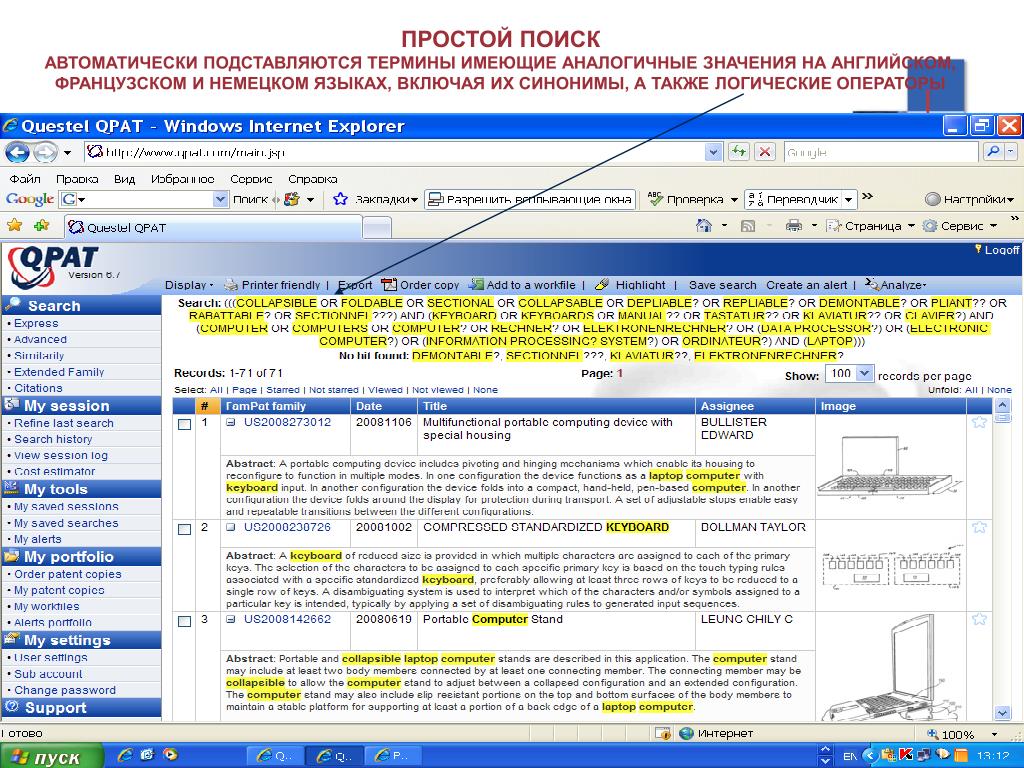The width and height of the screenshot is (1024, 768).
Task: Select Not starred filter link
Action: 333,390
